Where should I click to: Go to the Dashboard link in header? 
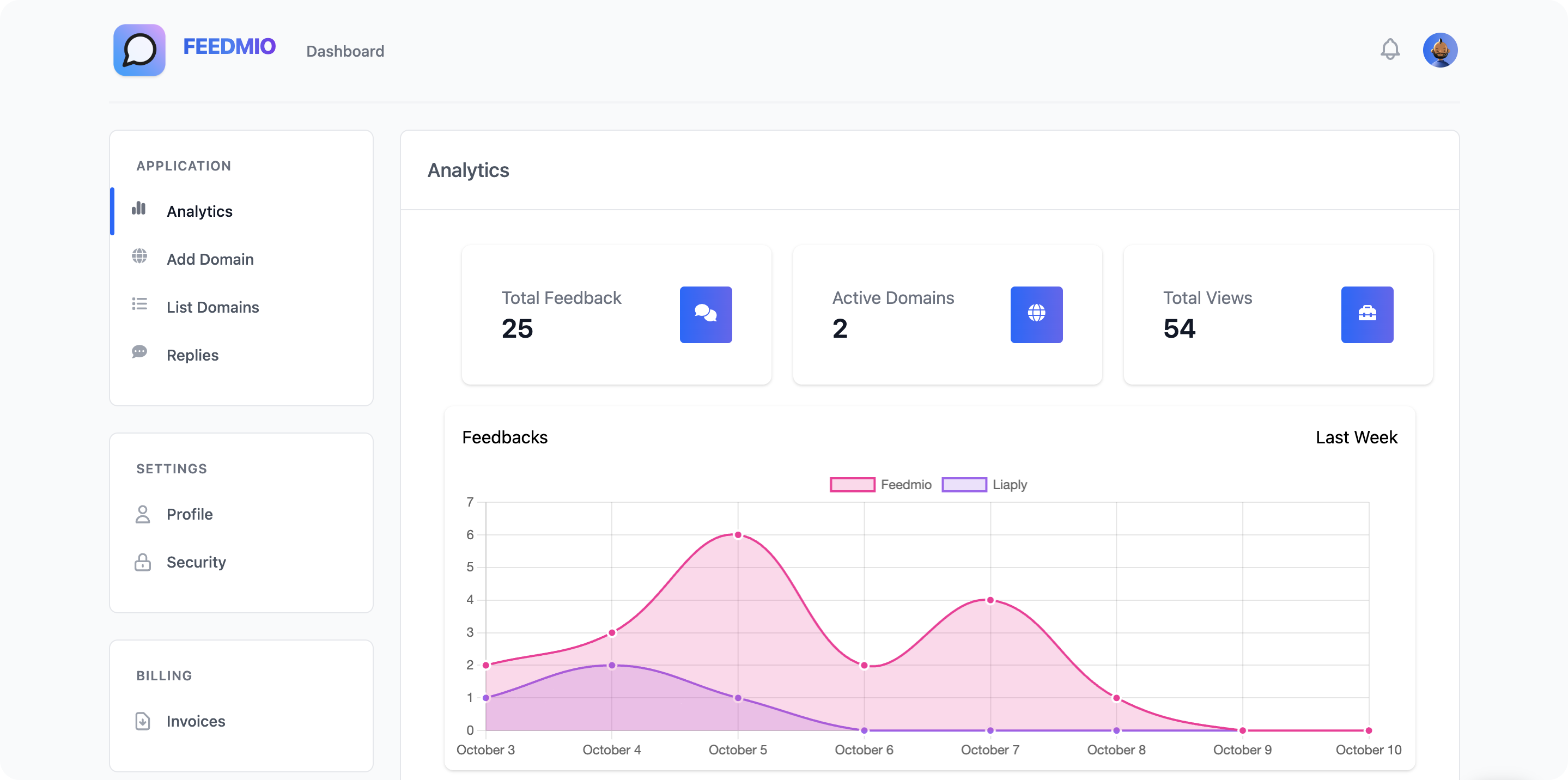pyautogui.click(x=345, y=51)
